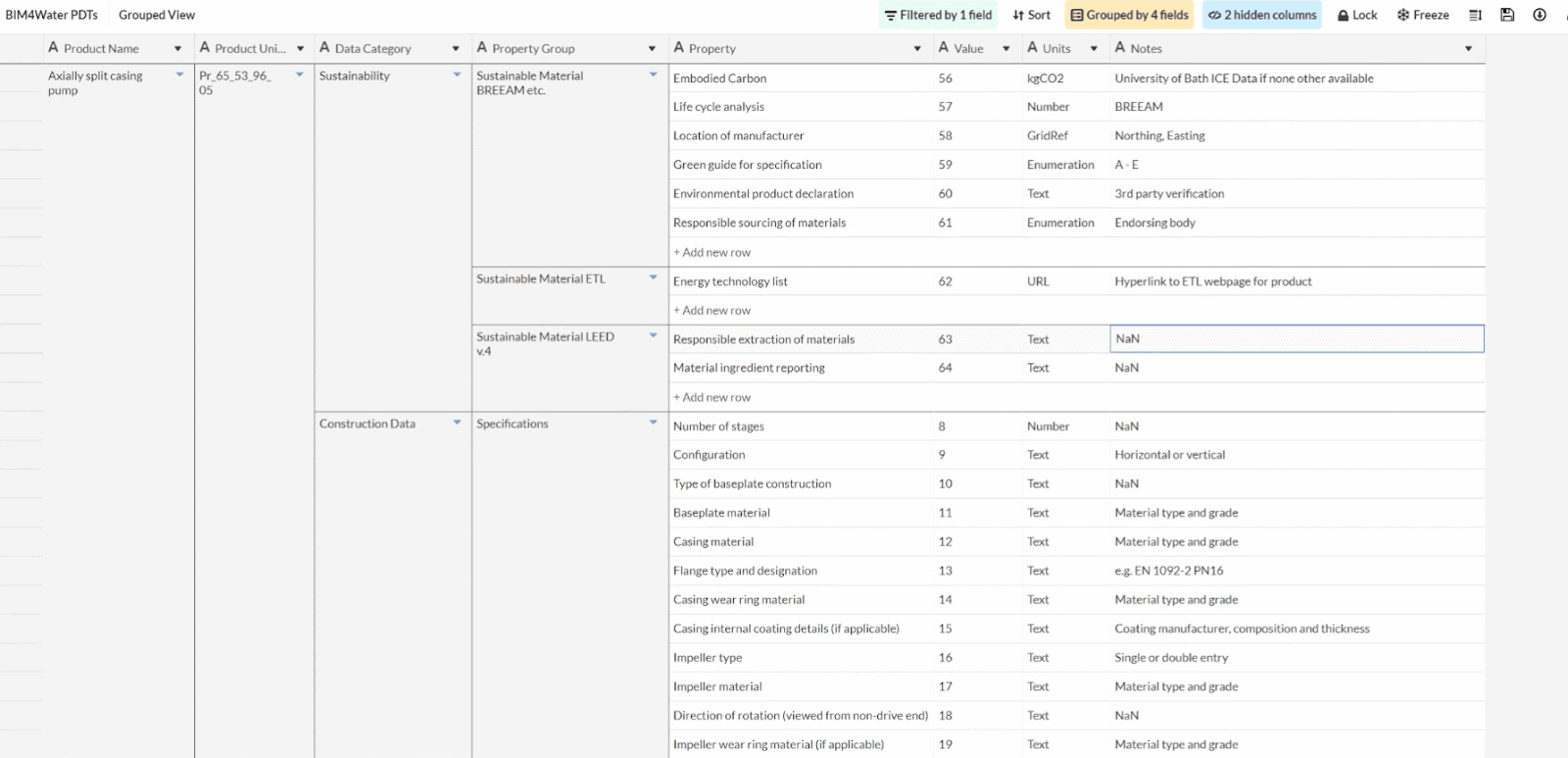
Task: Collapse the Construction Data group
Action: 457,423
